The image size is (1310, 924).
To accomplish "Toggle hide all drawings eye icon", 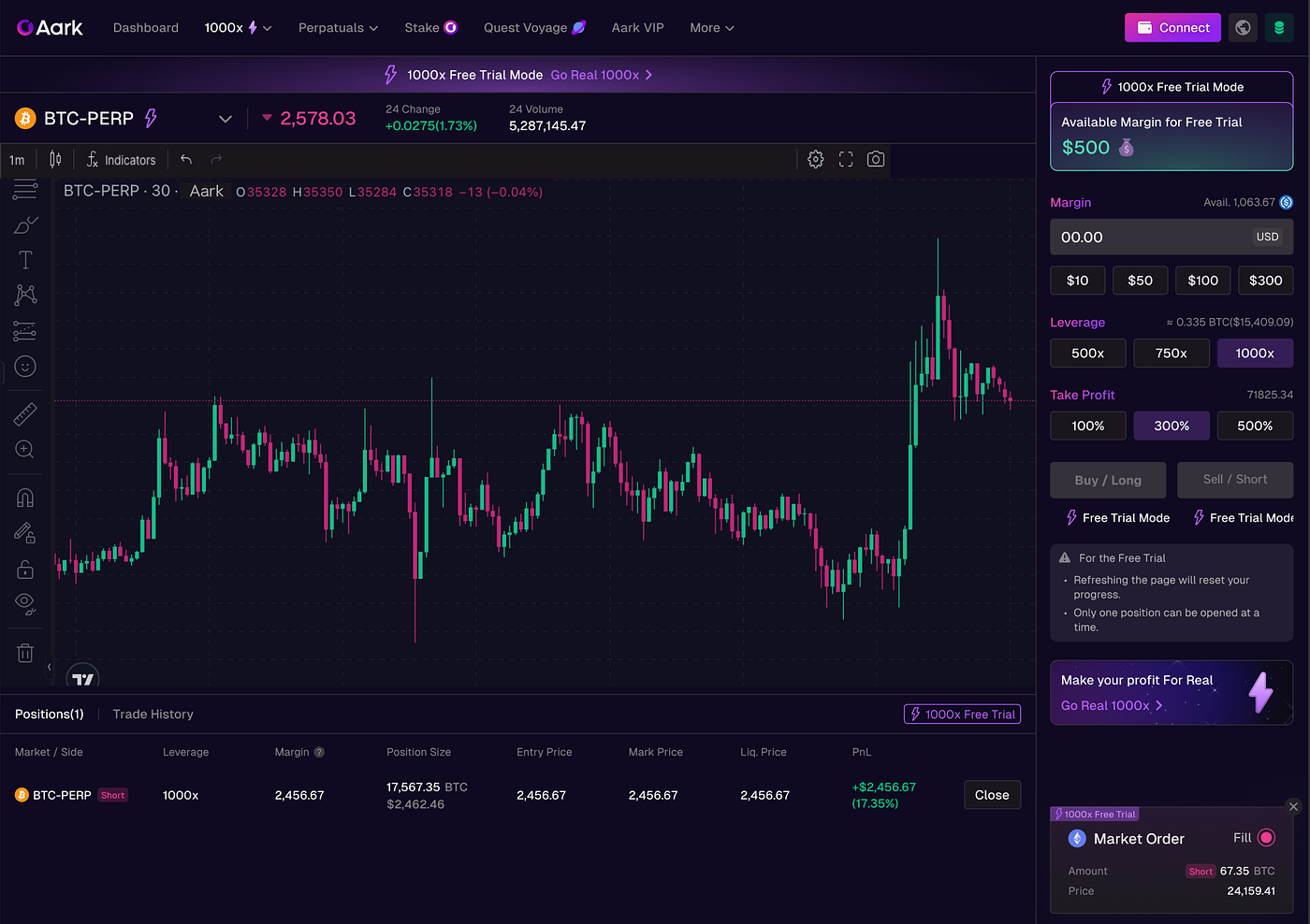I will [25, 604].
